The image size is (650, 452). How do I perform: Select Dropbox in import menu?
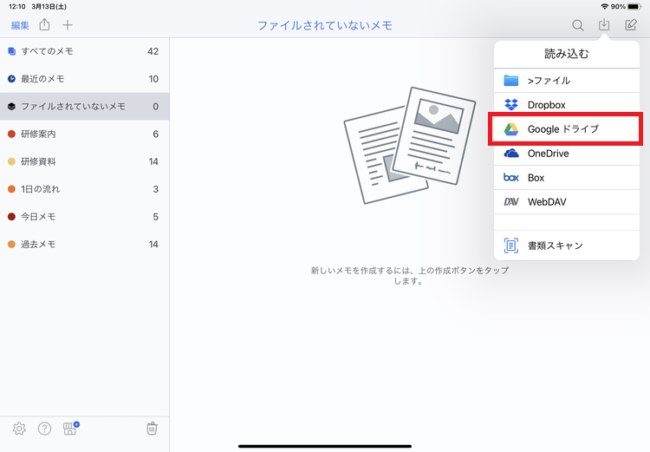(x=565, y=104)
